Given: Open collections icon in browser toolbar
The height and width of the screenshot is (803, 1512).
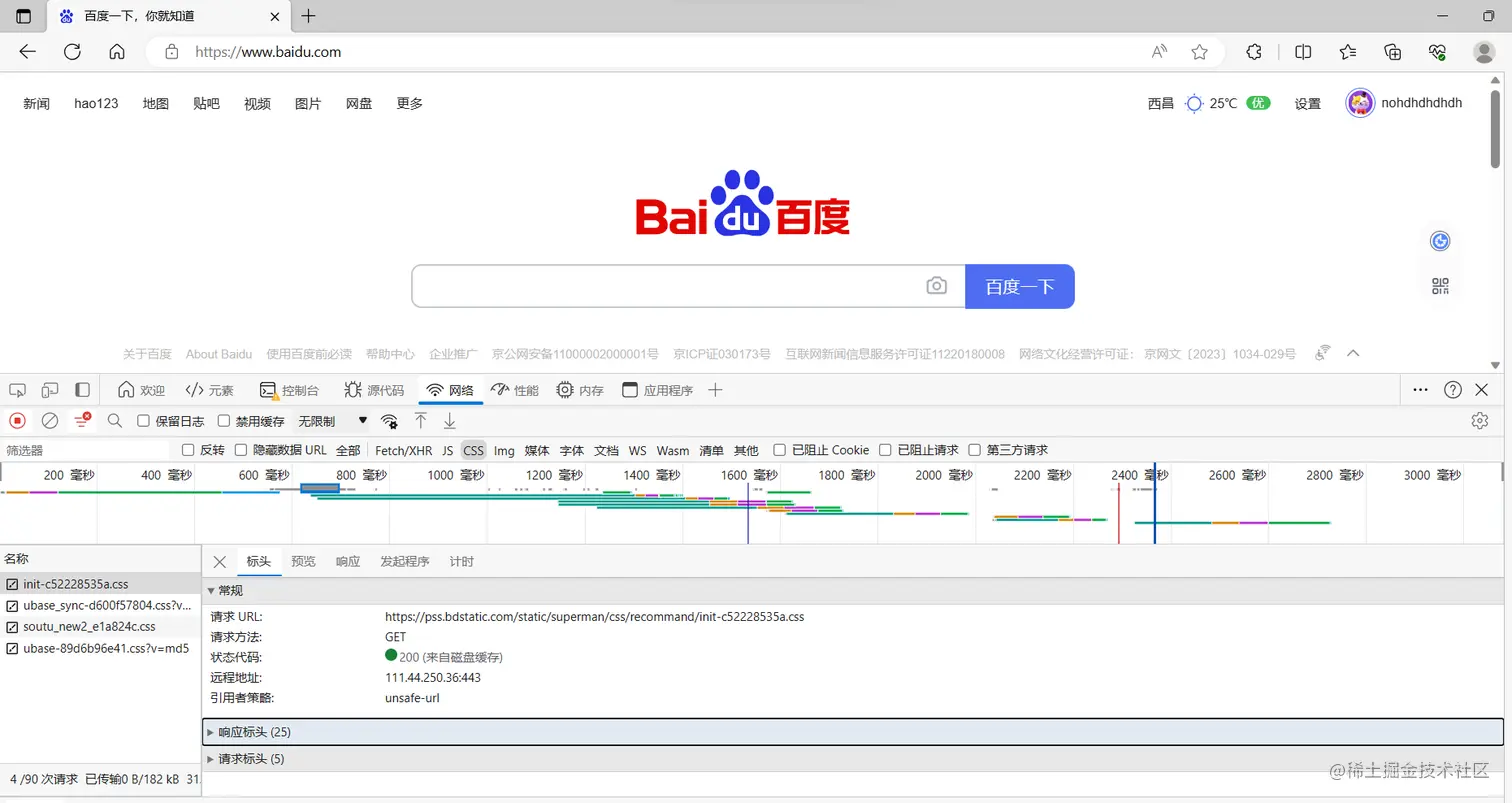Looking at the screenshot, I should pyautogui.click(x=1393, y=52).
